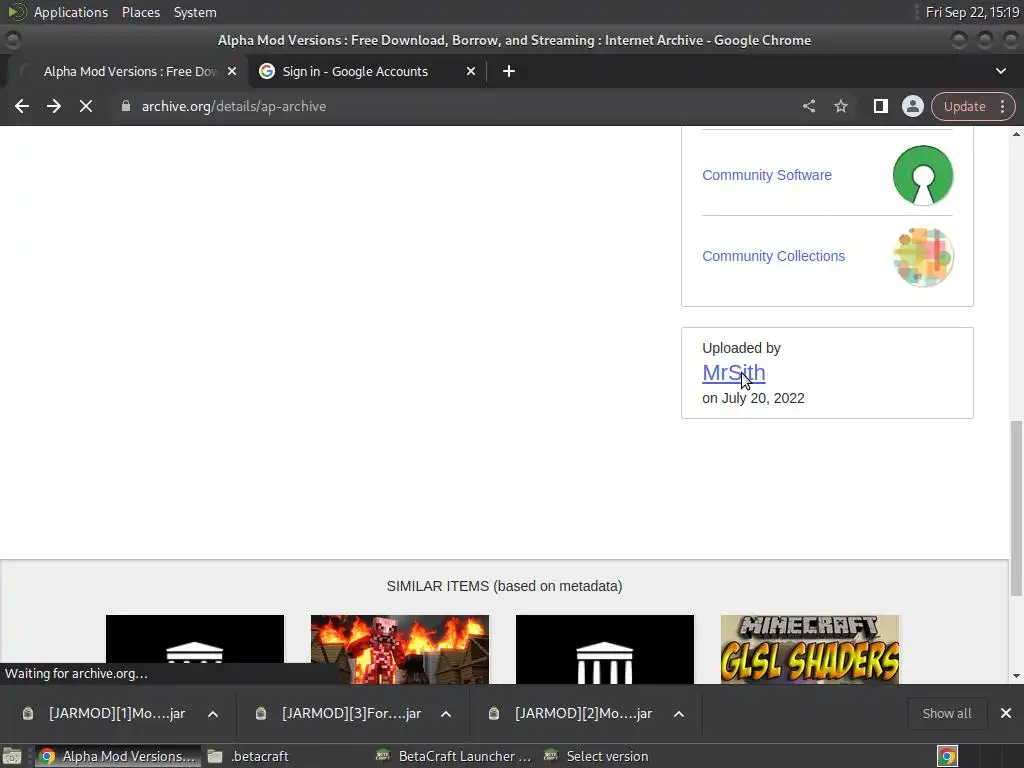Image resolution: width=1024 pixels, height=768 pixels.
Task: Open uploader MrSith profile link
Action: [733, 372]
